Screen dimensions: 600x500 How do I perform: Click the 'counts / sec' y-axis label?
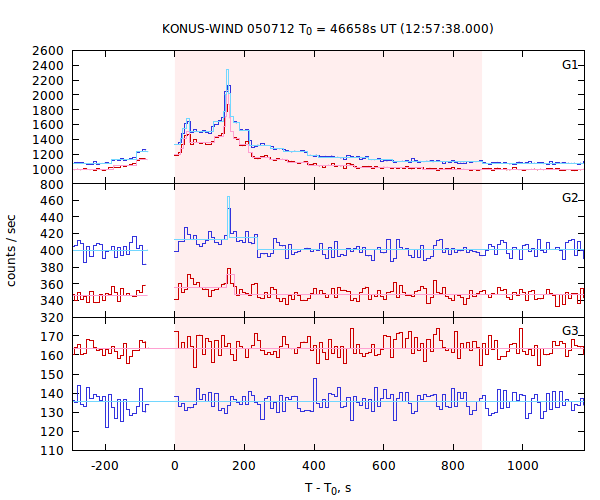(x=11, y=251)
